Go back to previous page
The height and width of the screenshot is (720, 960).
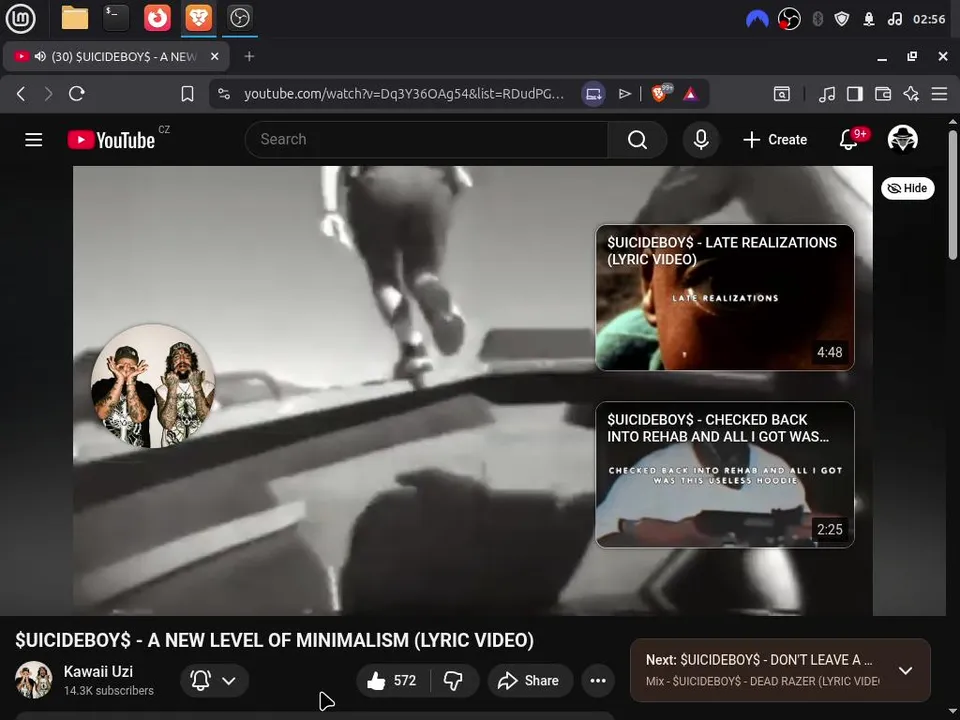pyautogui.click(x=21, y=94)
